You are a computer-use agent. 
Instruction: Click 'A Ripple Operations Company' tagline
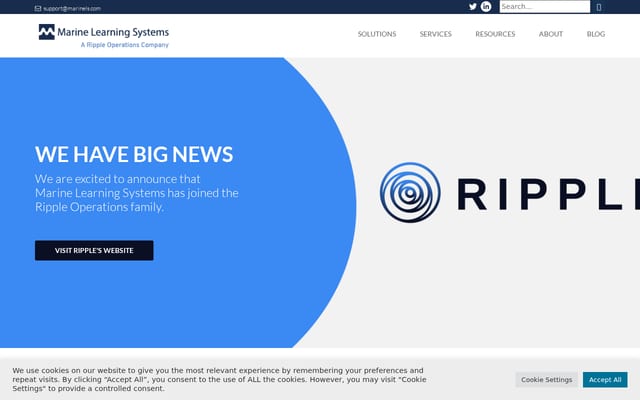pyautogui.click(x=124, y=45)
